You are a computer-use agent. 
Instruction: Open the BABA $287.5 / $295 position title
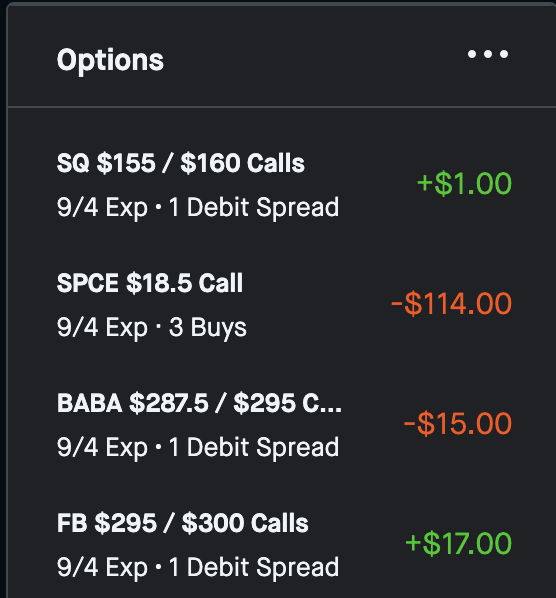[199, 403]
